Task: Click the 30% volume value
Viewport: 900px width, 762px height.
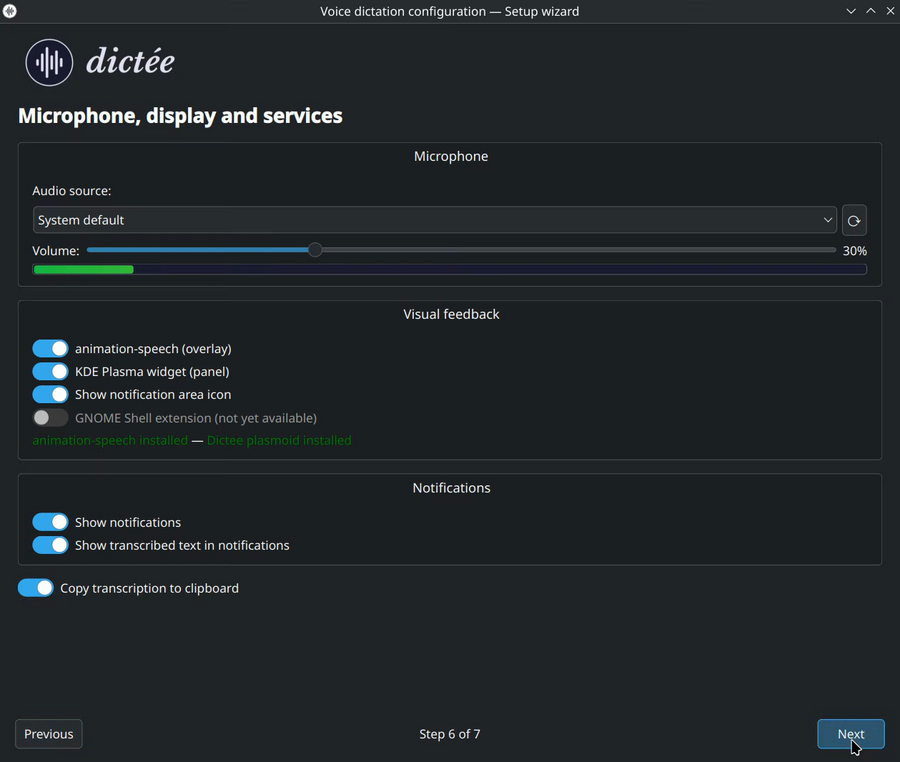Action: click(x=855, y=251)
